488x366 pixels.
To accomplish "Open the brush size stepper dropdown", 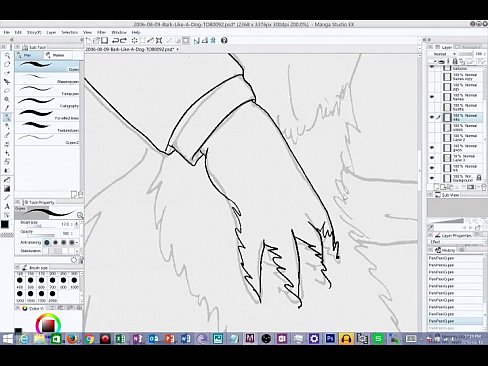I will click(76, 224).
